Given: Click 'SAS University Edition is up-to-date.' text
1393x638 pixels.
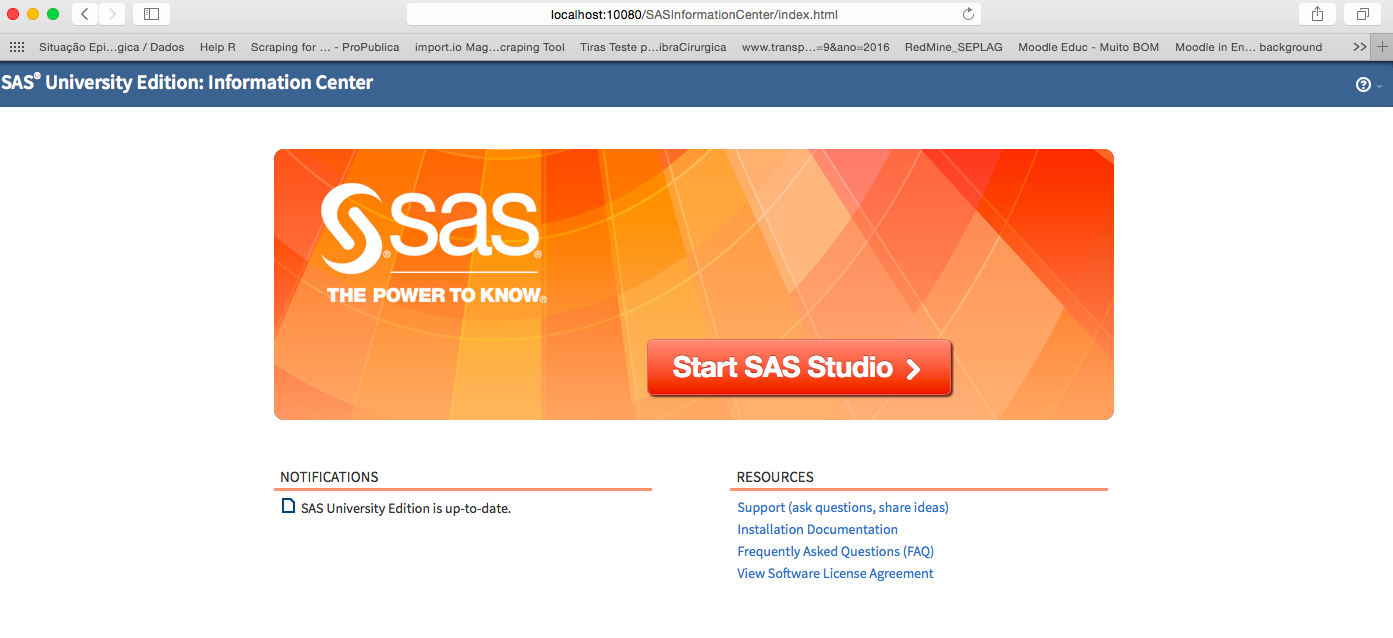Looking at the screenshot, I should (406, 508).
